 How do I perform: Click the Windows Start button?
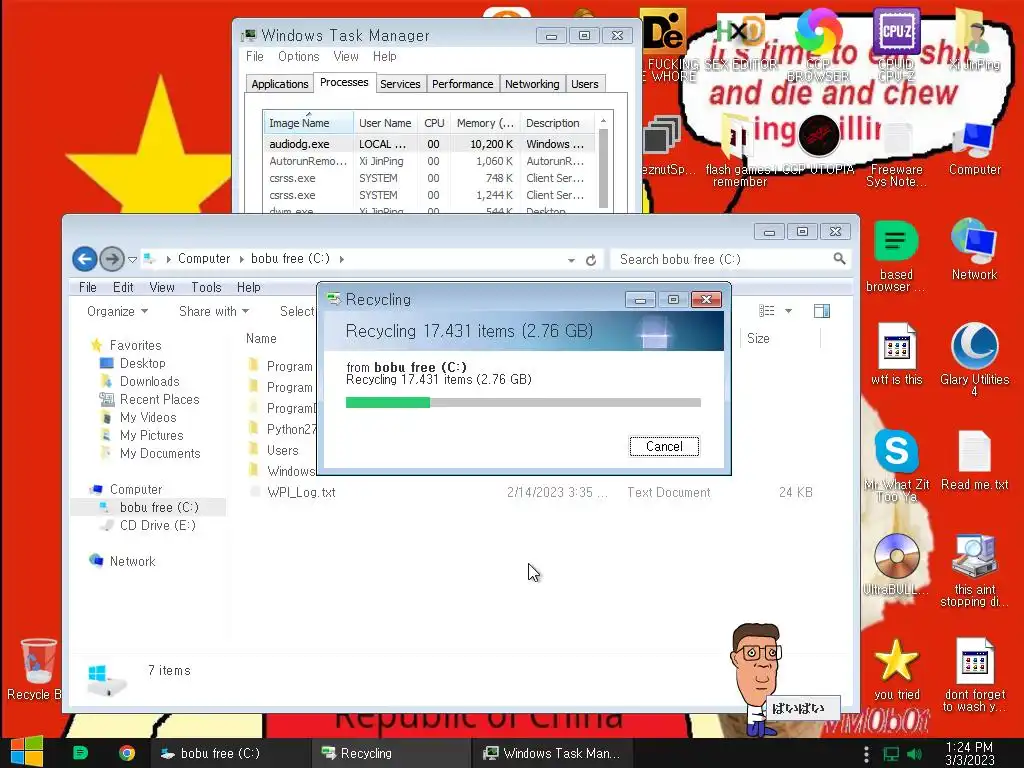coord(27,752)
